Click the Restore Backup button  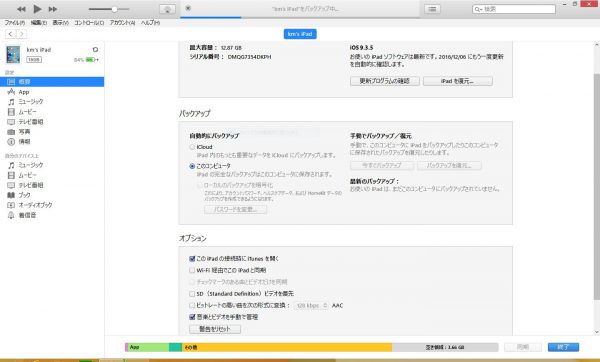coord(449,166)
